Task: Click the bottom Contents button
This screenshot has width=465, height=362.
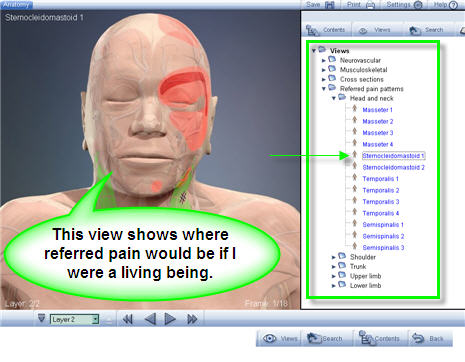Action: coord(379,339)
